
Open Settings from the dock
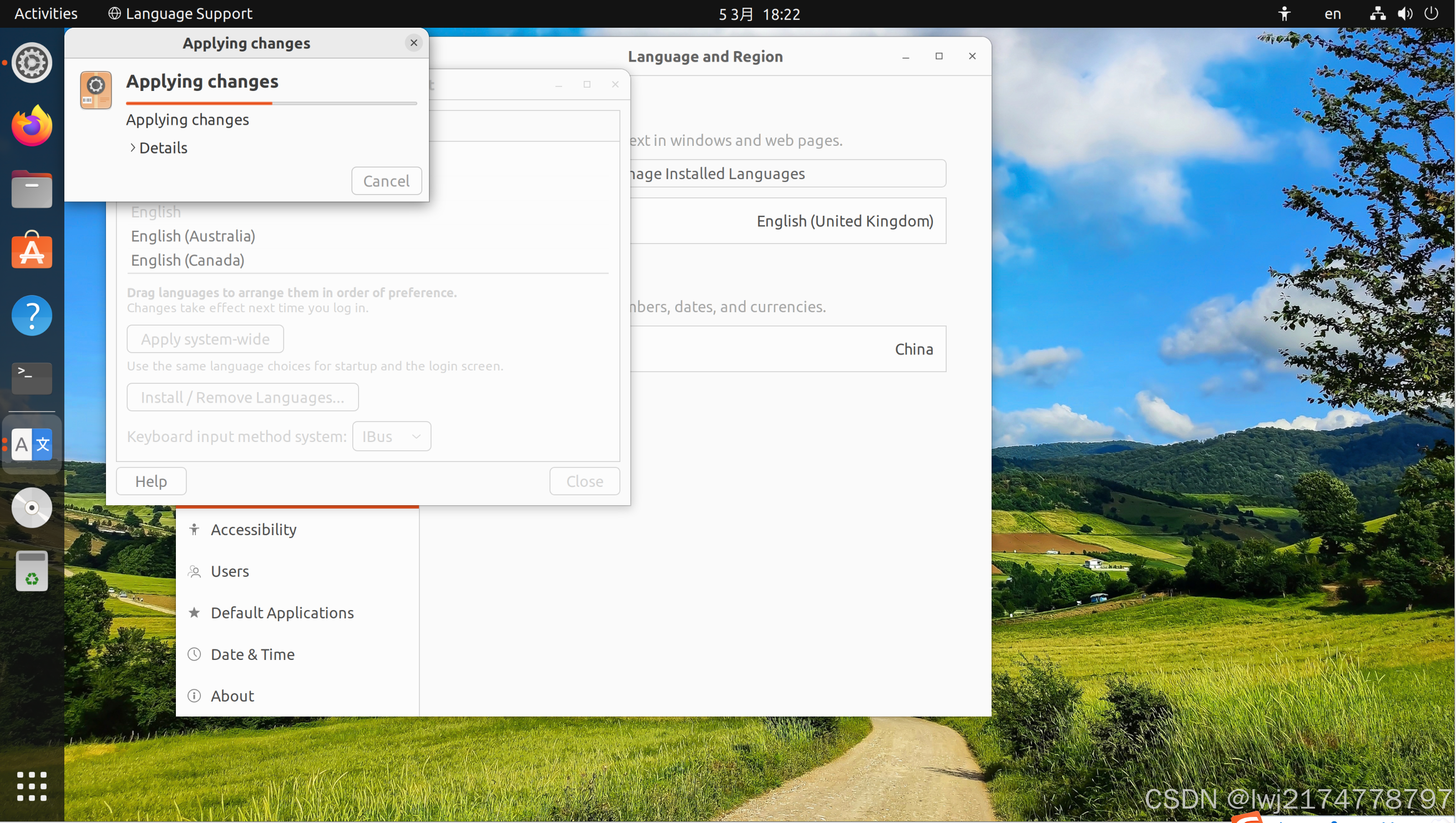pos(32,62)
